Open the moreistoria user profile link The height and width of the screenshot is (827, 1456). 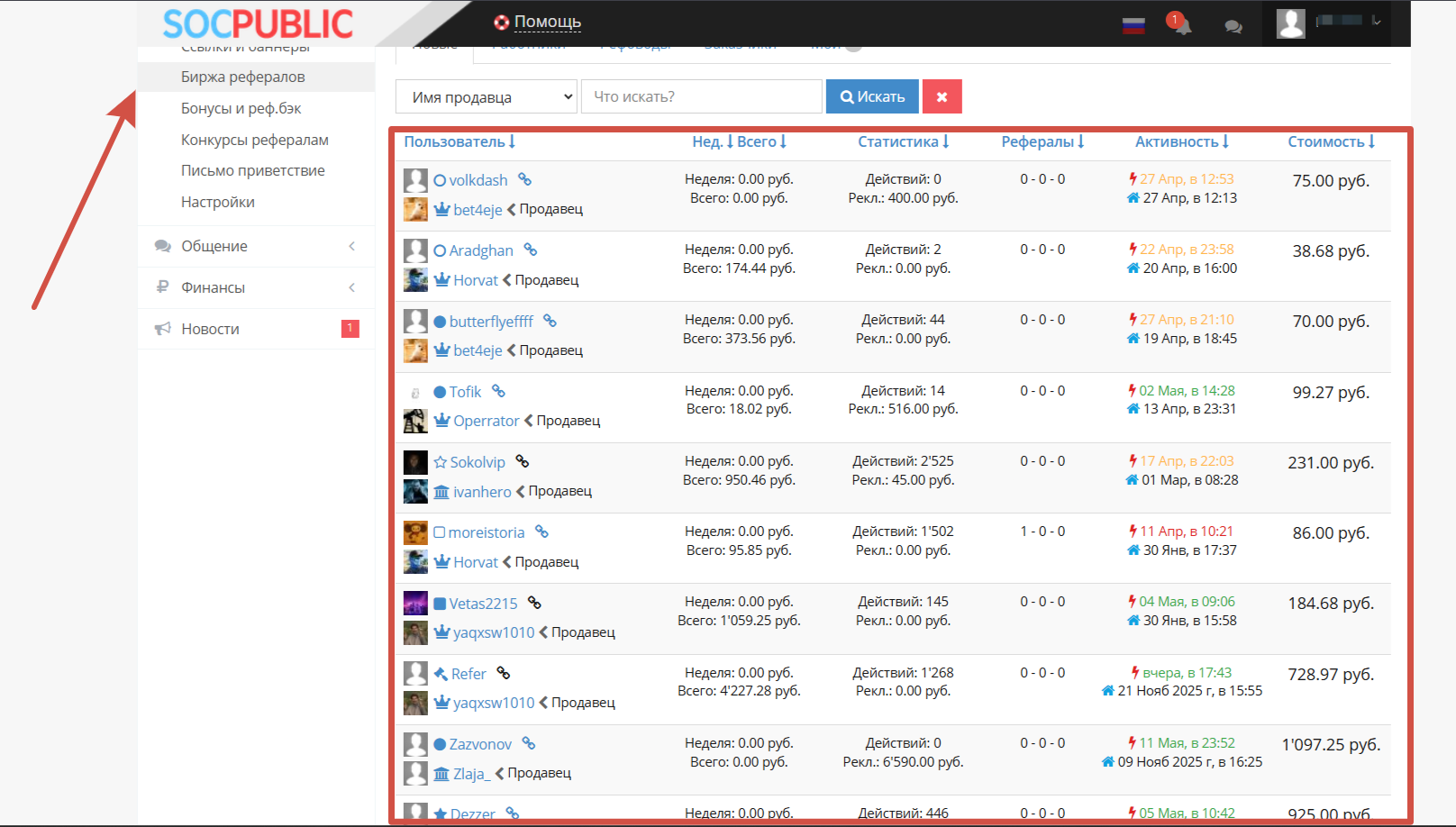[x=487, y=532]
